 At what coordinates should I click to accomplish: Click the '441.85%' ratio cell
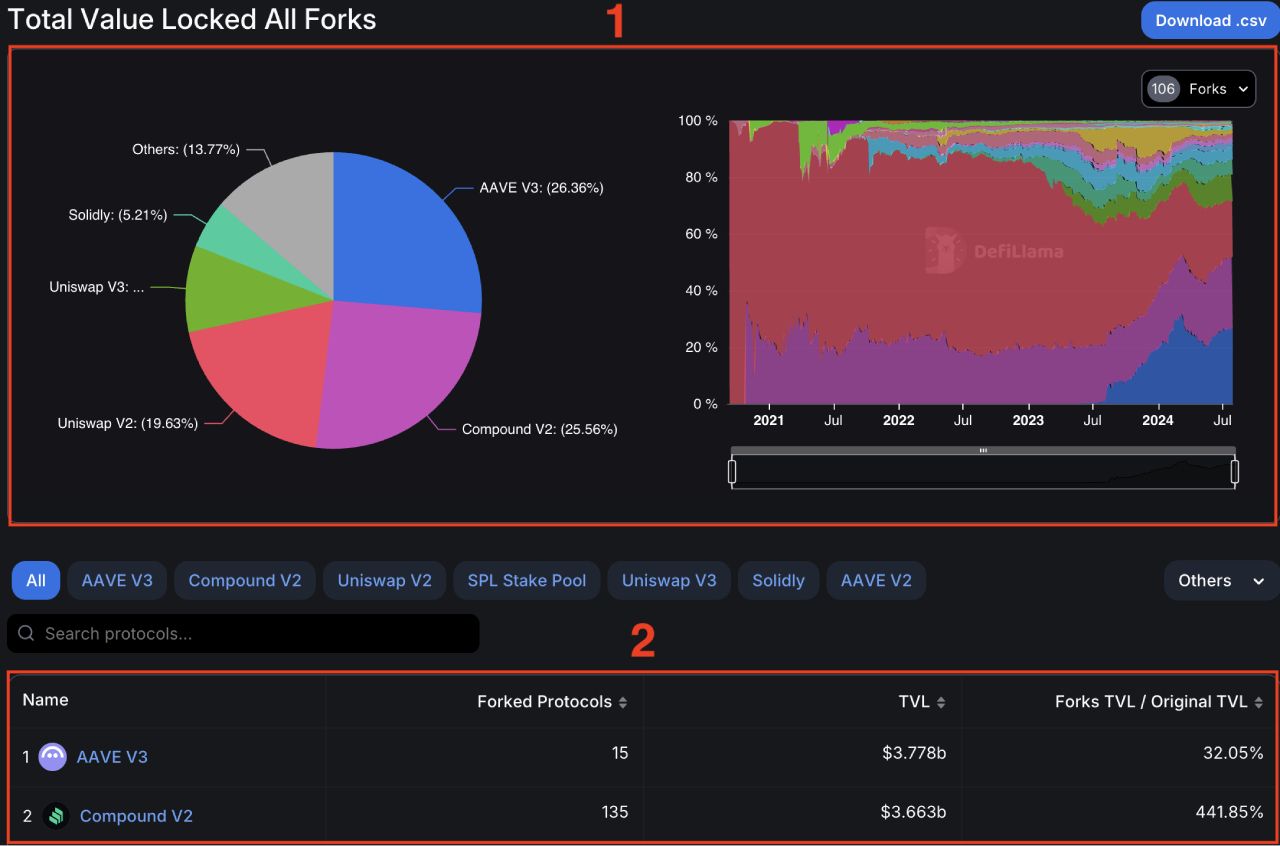click(1229, 812)
